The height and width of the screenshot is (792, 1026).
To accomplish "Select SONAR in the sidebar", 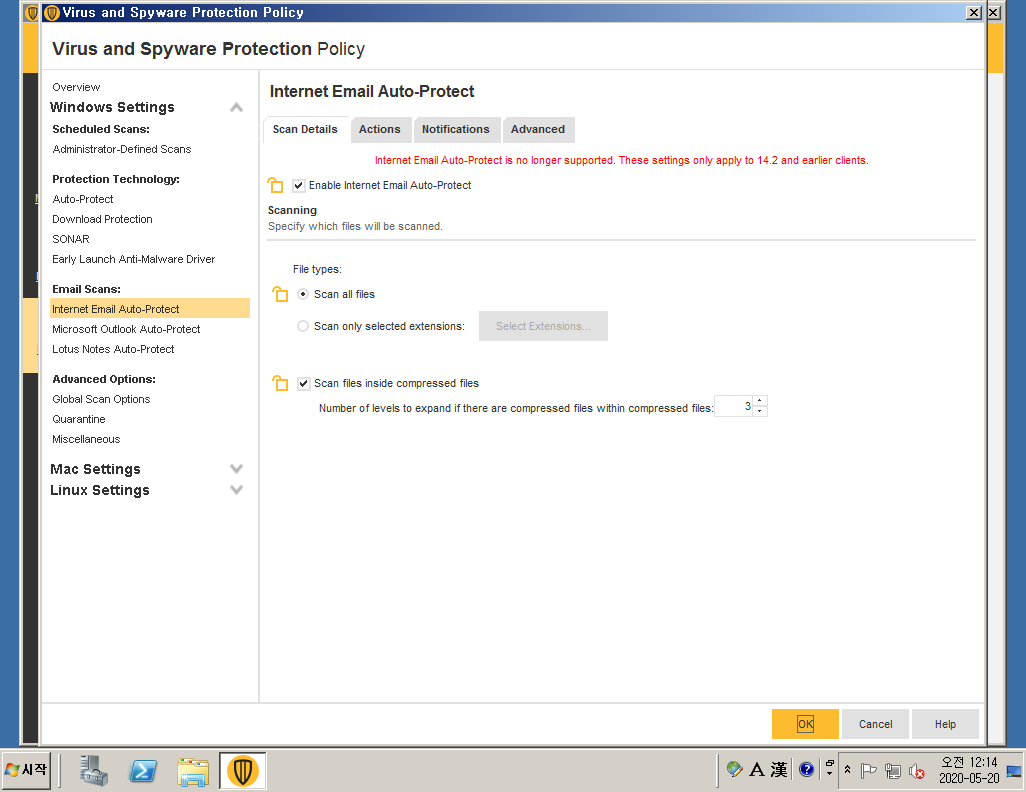I will tap(71, 239).
